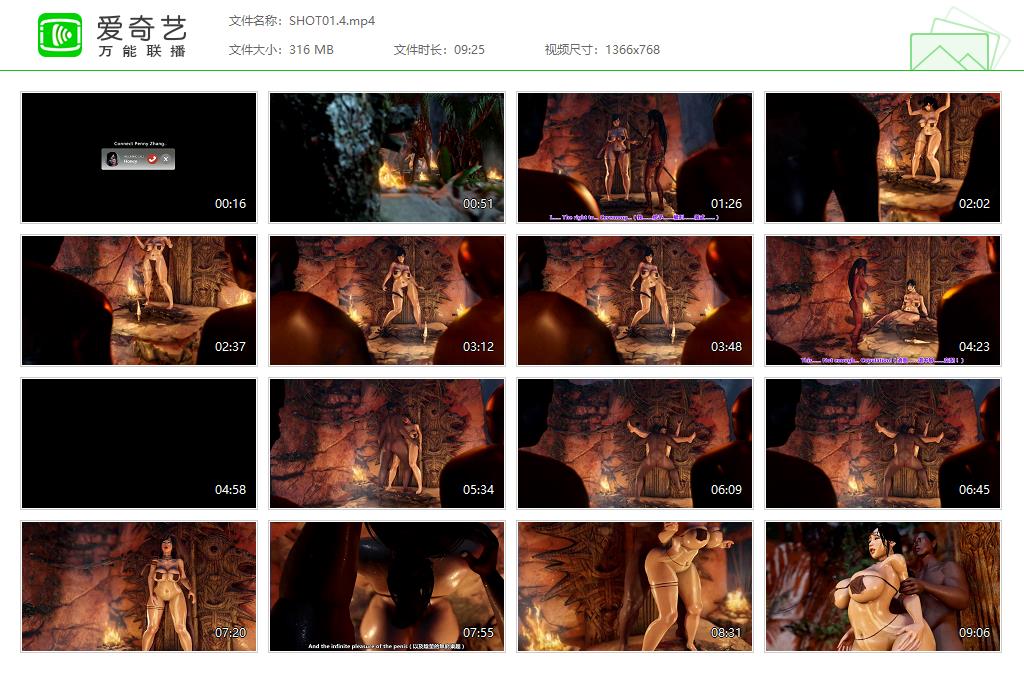1024x673 pixels.
Task: Open the thumbnail stamped 06:45
Action: (883, 443)
